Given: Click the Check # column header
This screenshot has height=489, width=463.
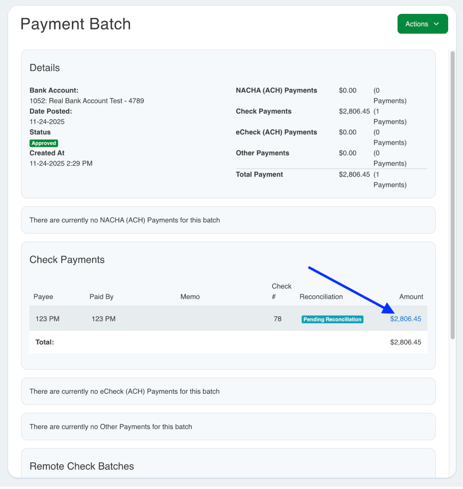Looking at the screenshot, I should [x=281, y=291].
